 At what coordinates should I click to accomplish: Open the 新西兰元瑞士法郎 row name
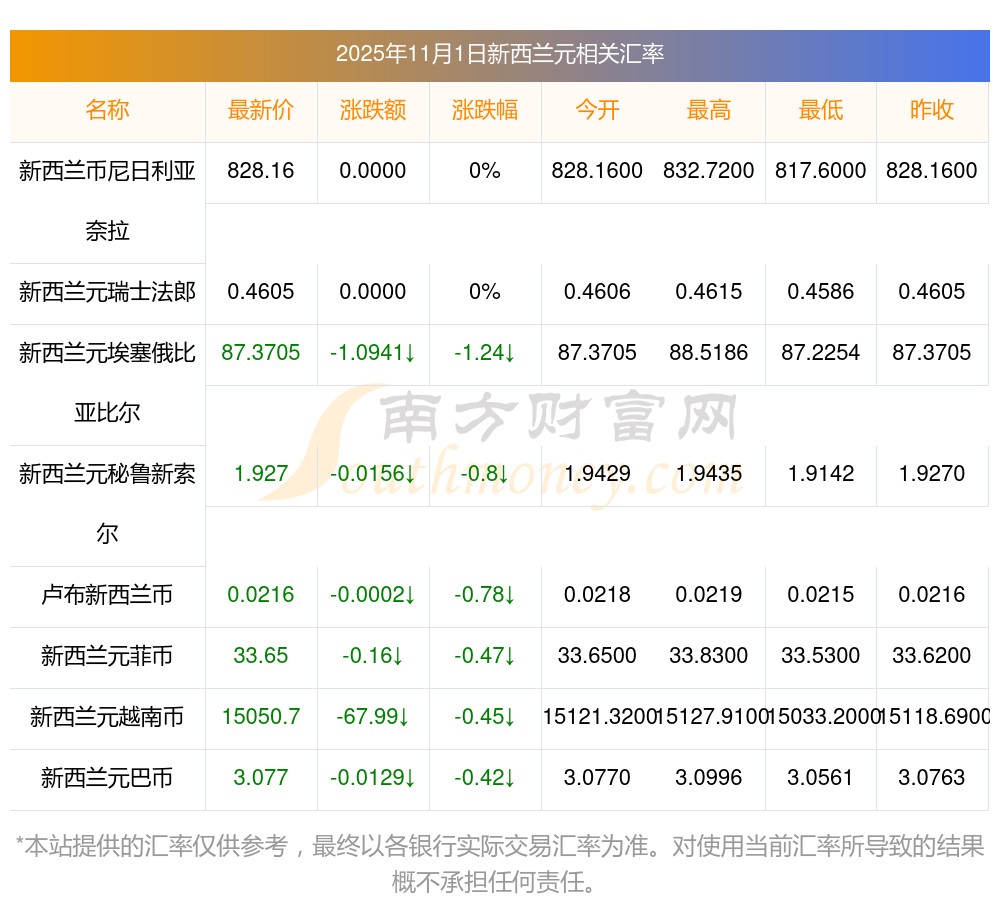pyautogui.click(x=107, y=292)
